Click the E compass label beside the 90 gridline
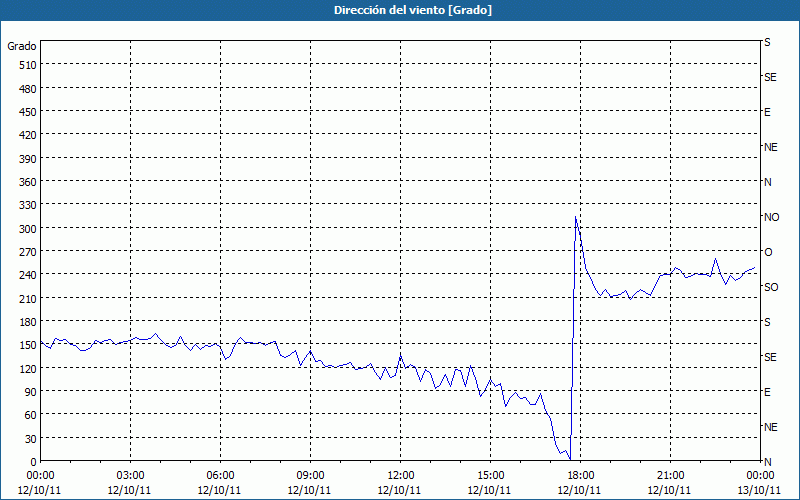Image resolution: width=800 pixels, height=500 pixels. click(767, 392)
